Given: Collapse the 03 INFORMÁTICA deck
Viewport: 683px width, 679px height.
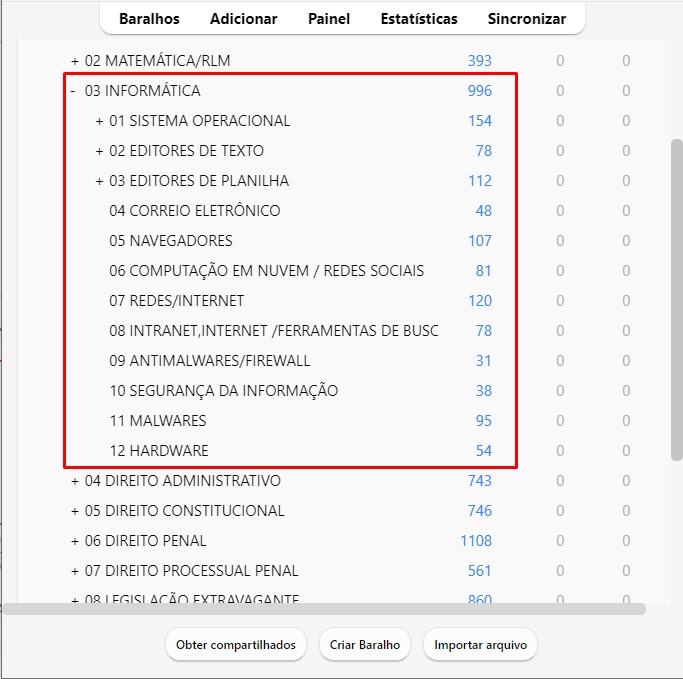Looking at the screenshot, I should pyautogui.click(x=73, y=91).
